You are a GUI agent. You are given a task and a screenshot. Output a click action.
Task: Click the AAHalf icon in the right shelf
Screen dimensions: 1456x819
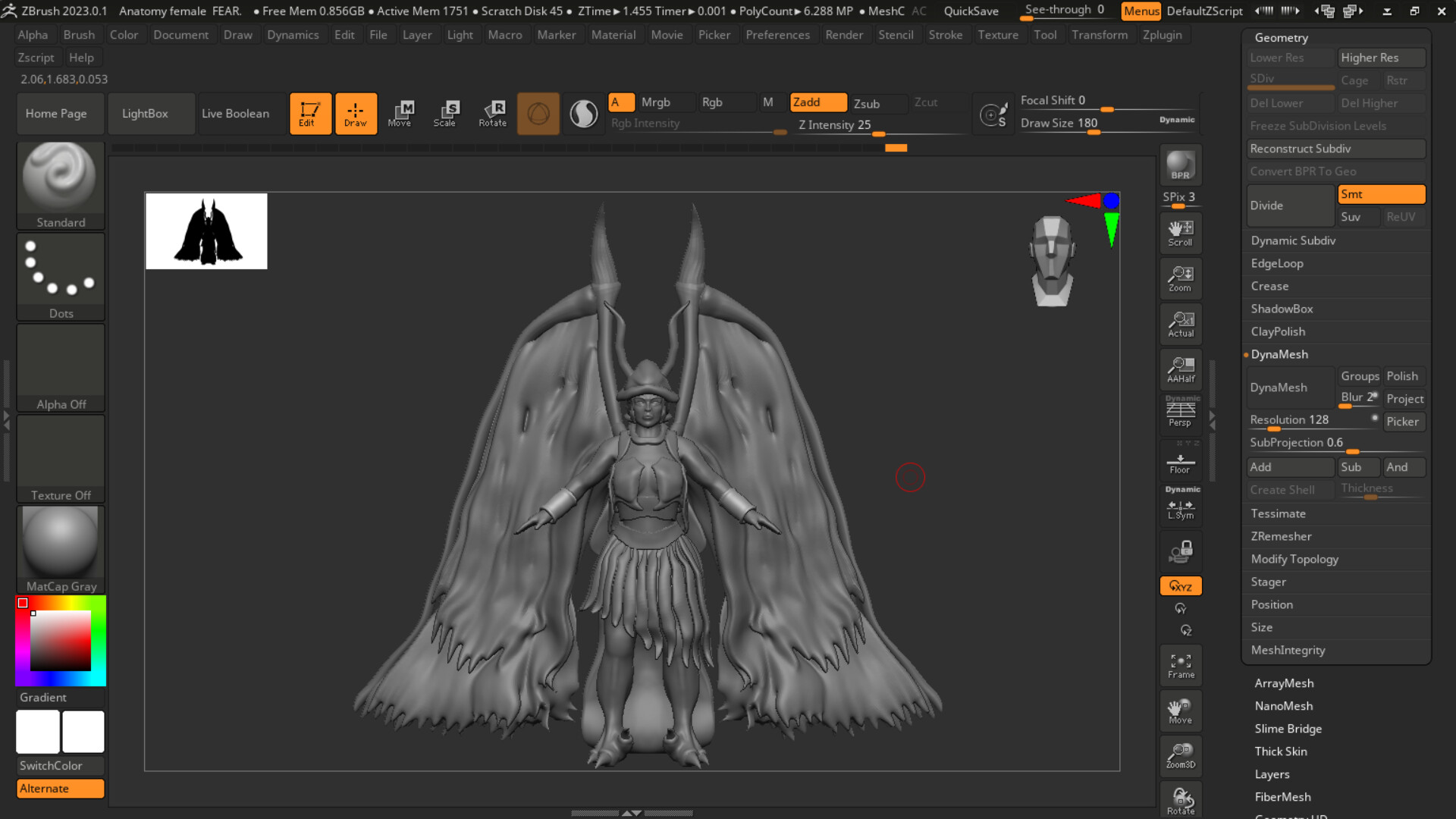[x=1180, y=369]
